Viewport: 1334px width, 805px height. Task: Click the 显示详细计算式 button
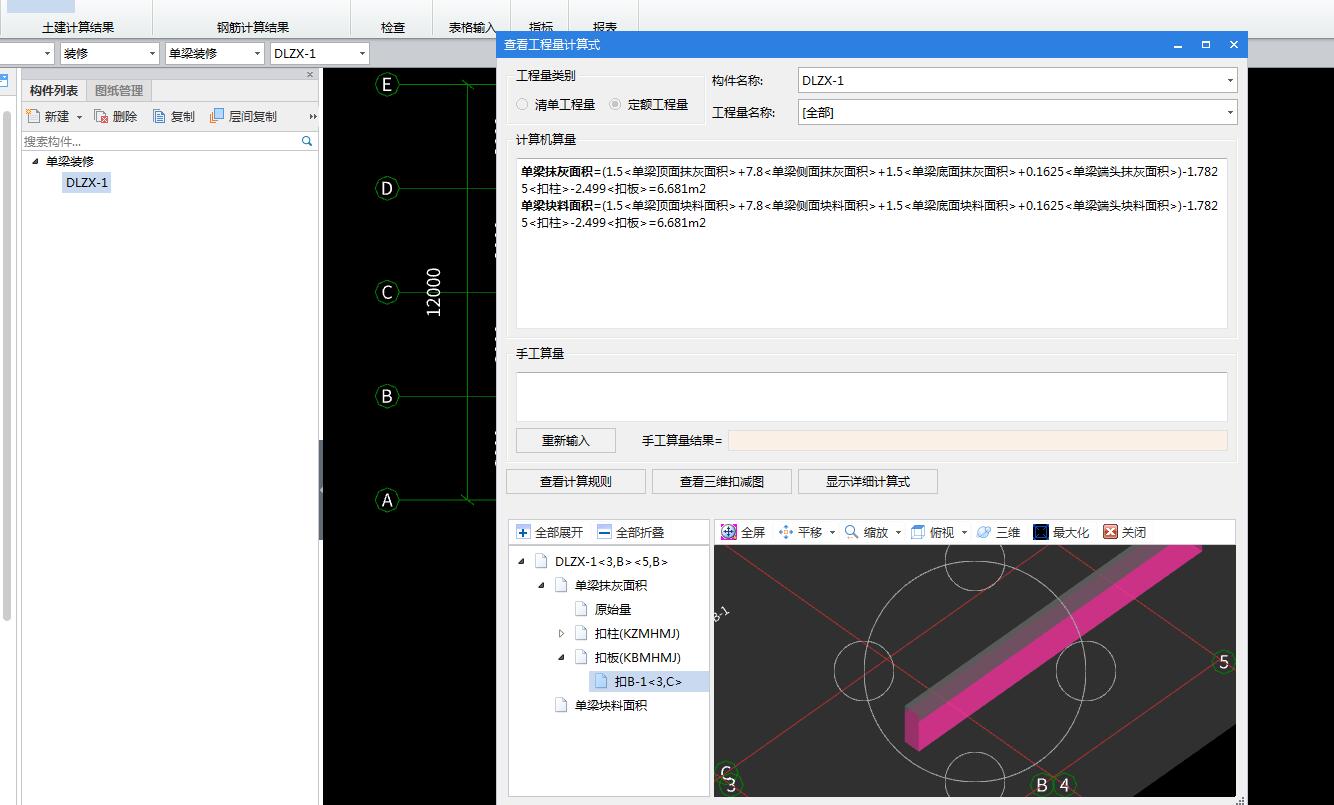click(x=868, y=481)
